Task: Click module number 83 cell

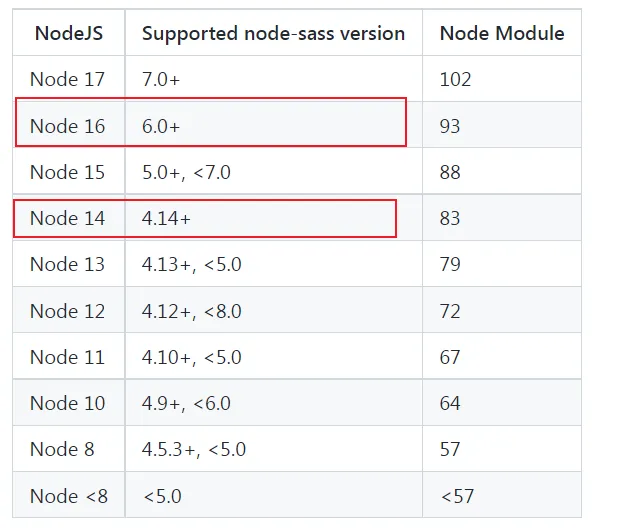Action: [x=450, y=218]
